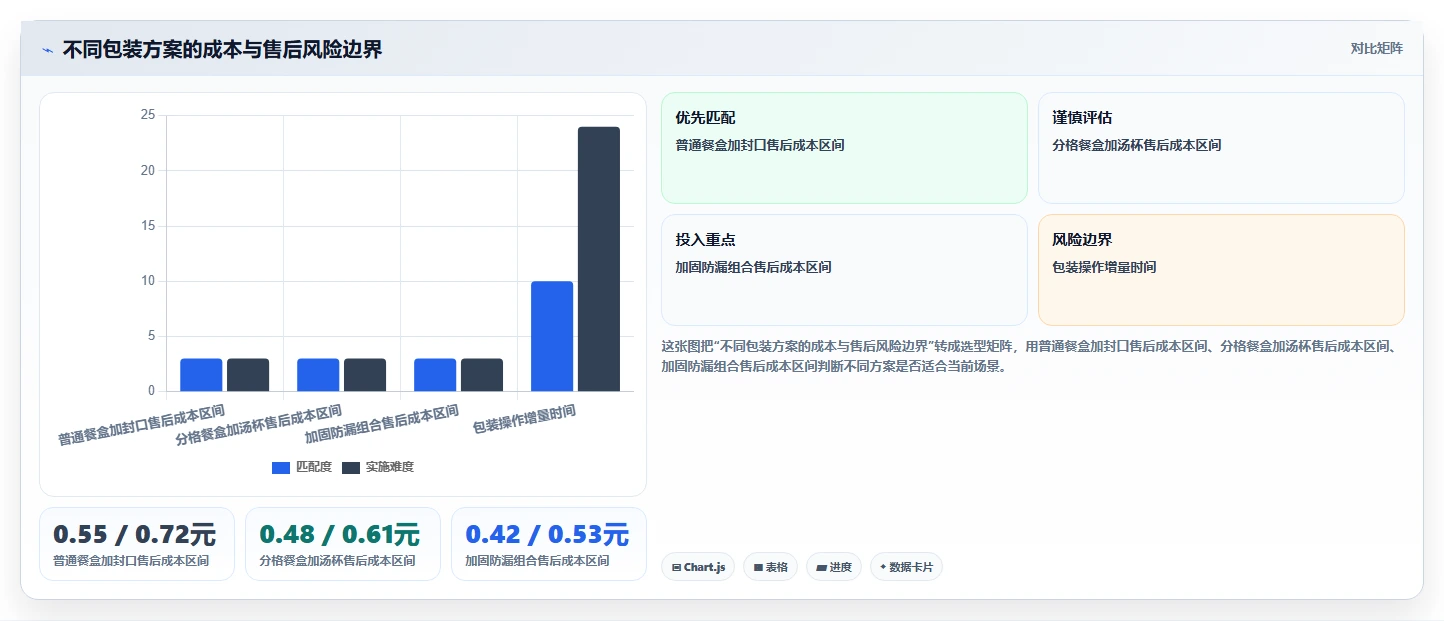Select the 谨慎评估 matrix card
The width and height of the screenshot is (1444, 621).
pyautogui.click(x=1221, y=148)
